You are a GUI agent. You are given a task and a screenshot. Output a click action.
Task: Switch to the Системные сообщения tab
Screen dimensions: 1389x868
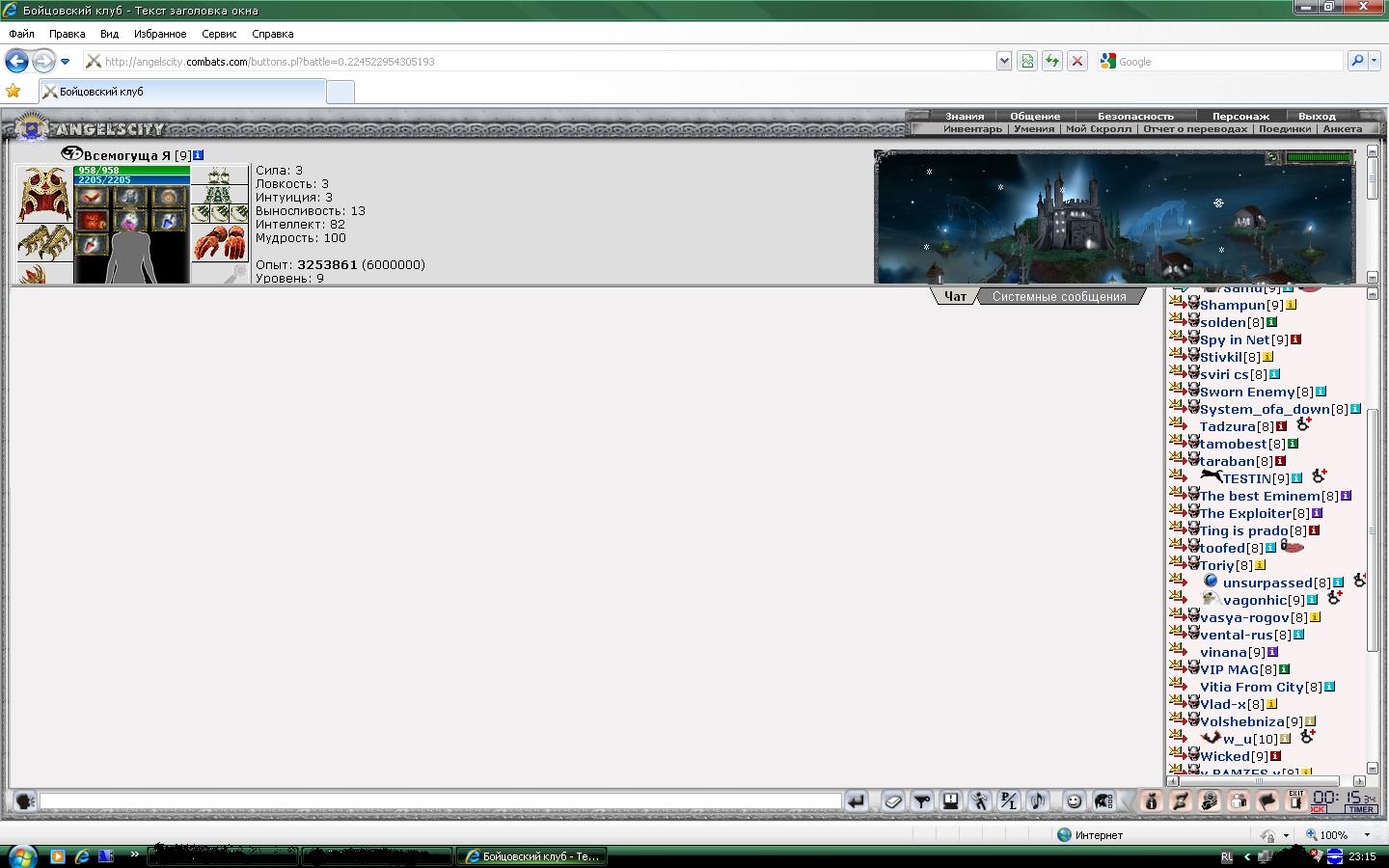coord(1059,296)
